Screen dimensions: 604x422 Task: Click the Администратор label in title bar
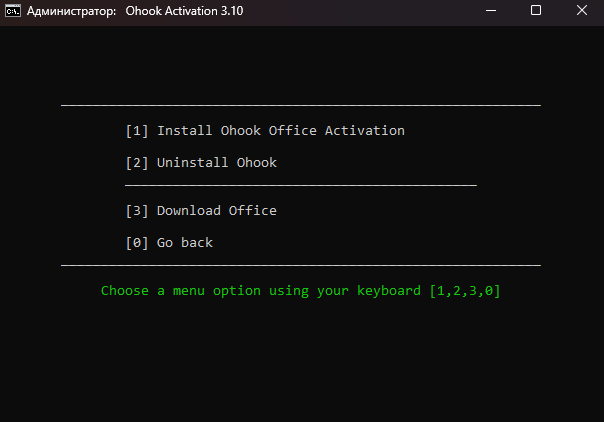[74, 11]
